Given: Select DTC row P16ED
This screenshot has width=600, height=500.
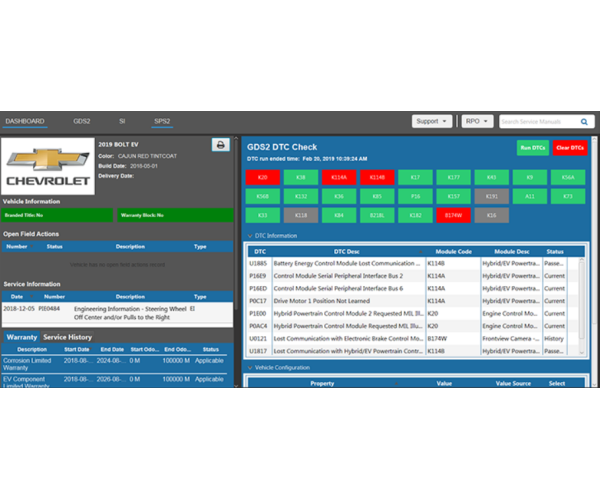Looking at the screenshot, I should coord(413,288).
